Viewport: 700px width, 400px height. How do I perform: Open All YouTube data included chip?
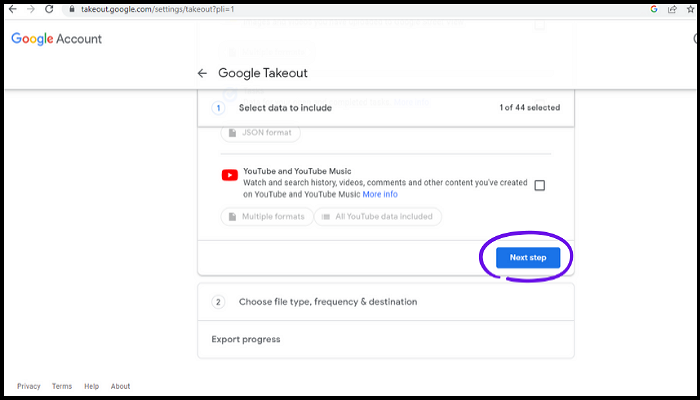[378, 216]
